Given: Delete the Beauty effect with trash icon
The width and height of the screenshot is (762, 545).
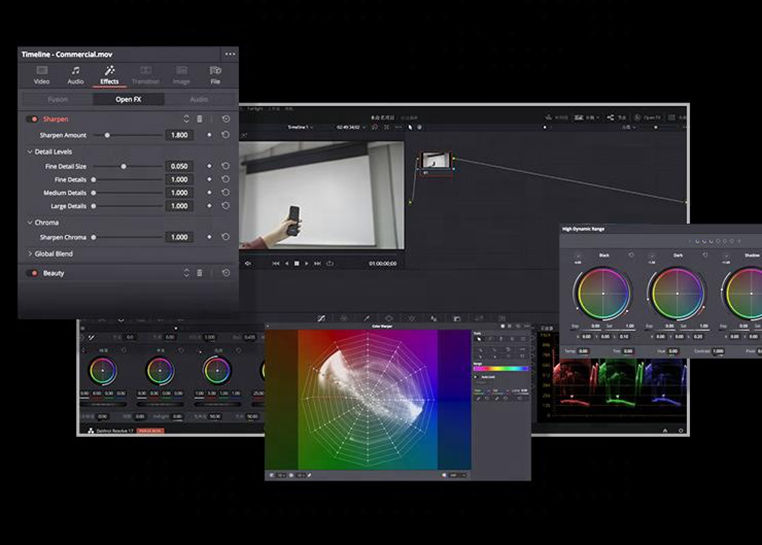Looking at the screenshot, I should click(x=199, y=273).
